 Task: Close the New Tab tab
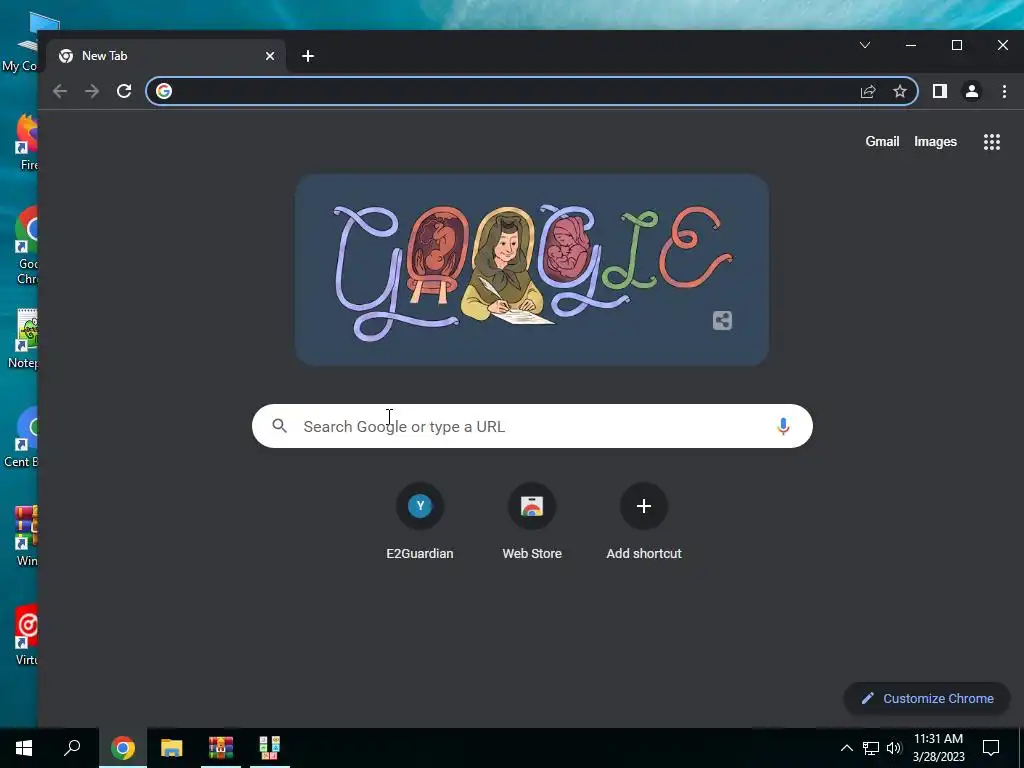coord(270,56)
